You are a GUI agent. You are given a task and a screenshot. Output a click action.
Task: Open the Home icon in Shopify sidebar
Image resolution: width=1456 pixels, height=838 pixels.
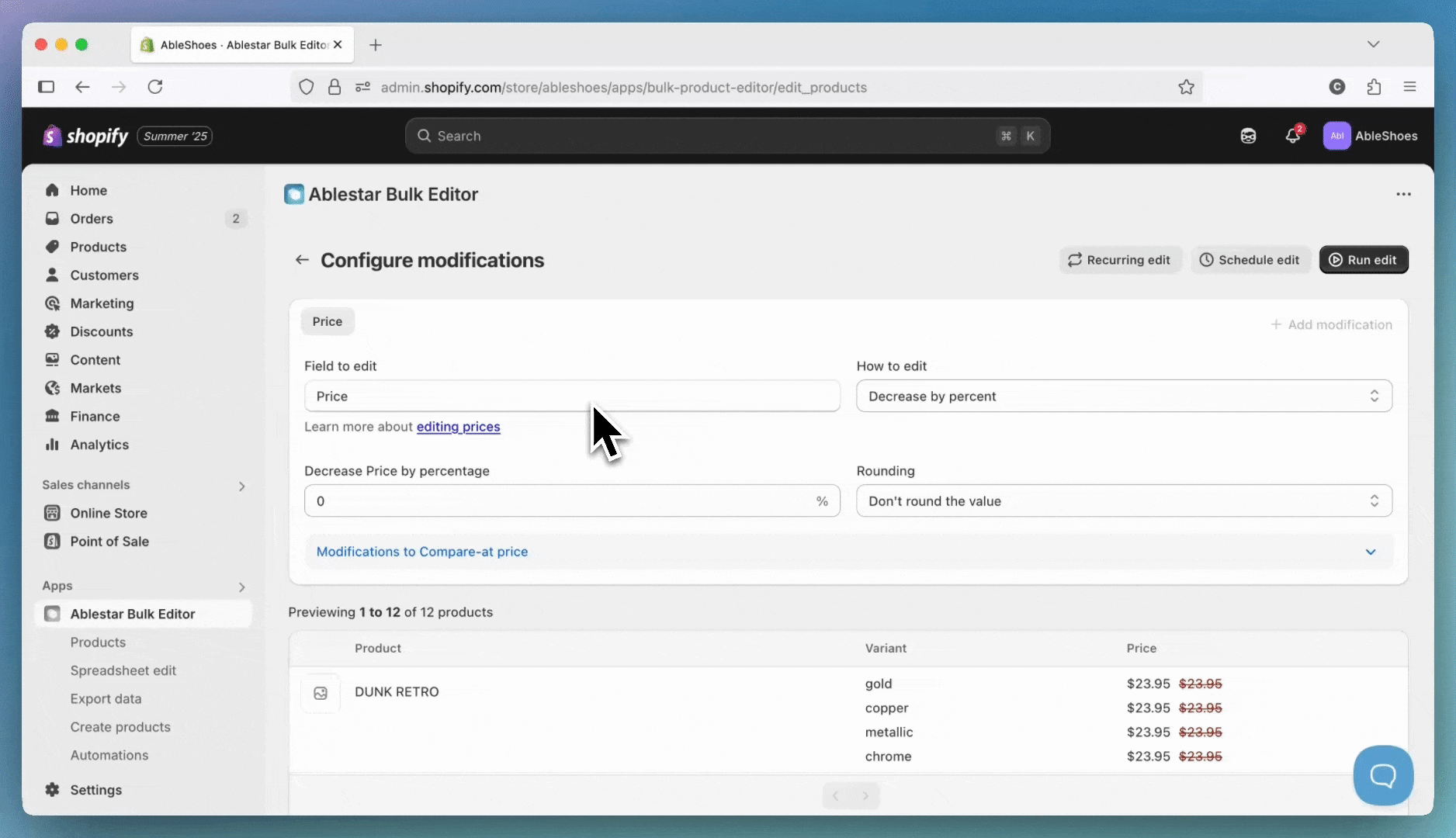tap(52, 190)
